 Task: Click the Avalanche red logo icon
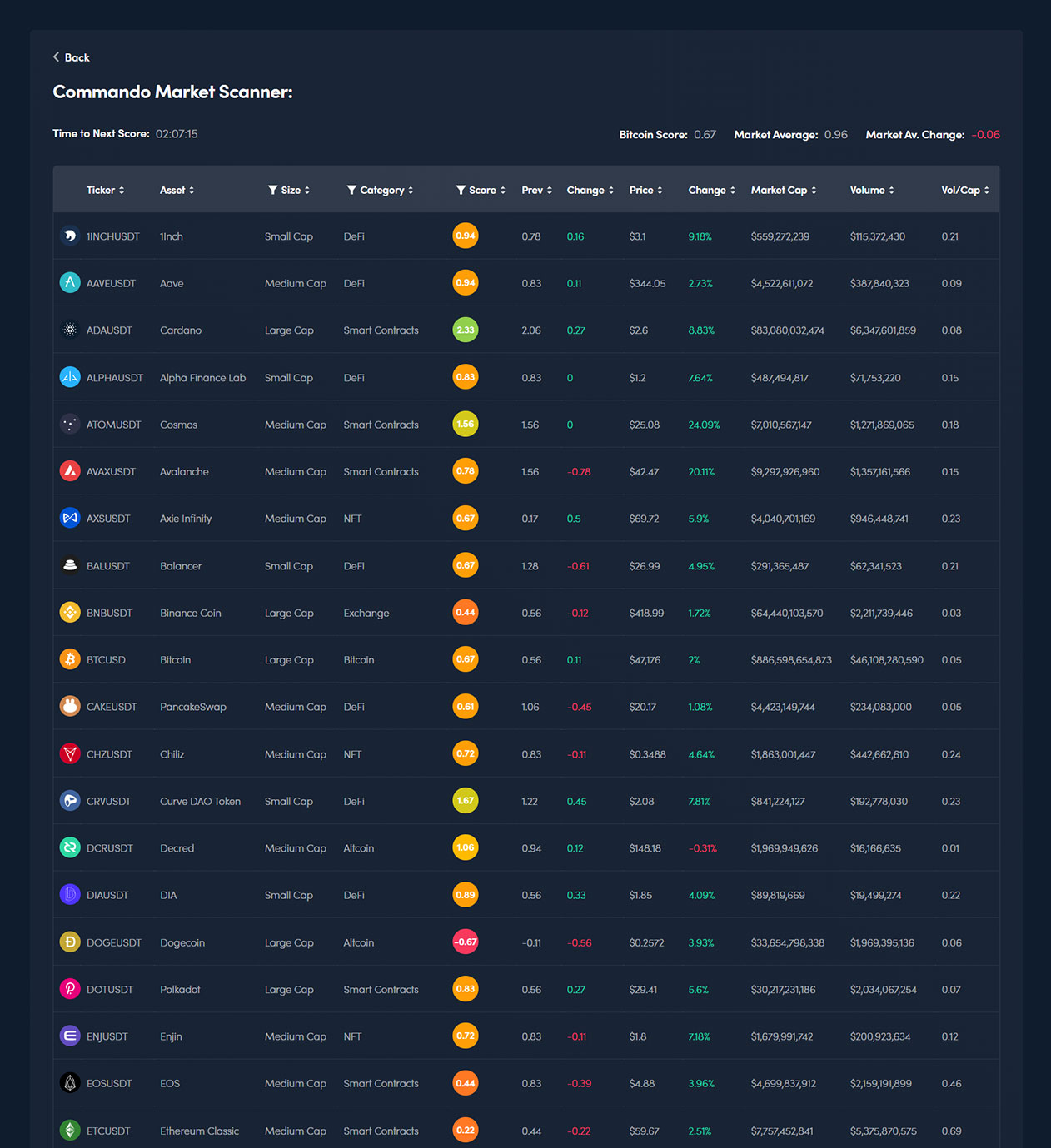pyautogui.click(x=70, y=471)
